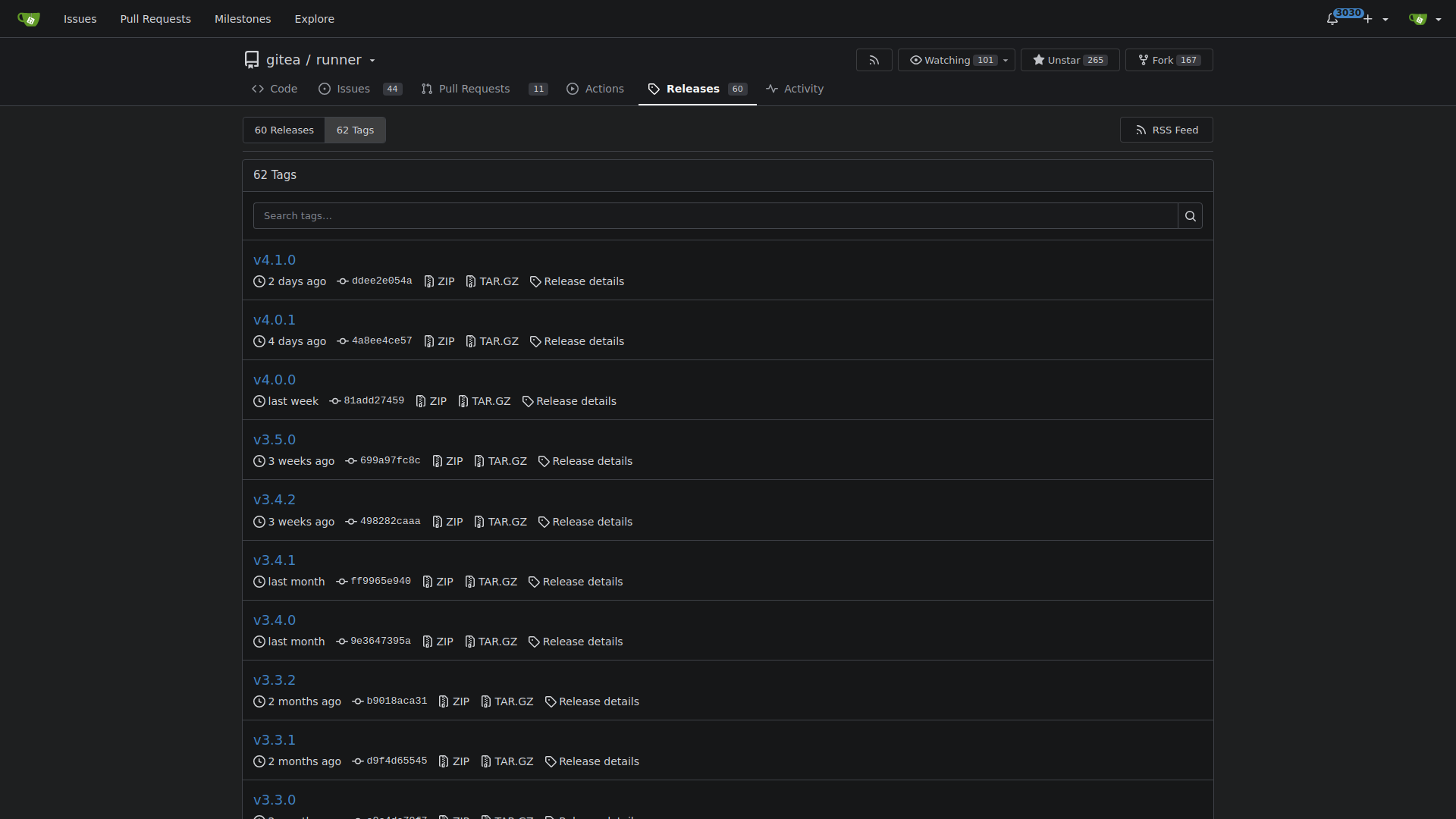Open the Gitea home logo

[28, 19]
